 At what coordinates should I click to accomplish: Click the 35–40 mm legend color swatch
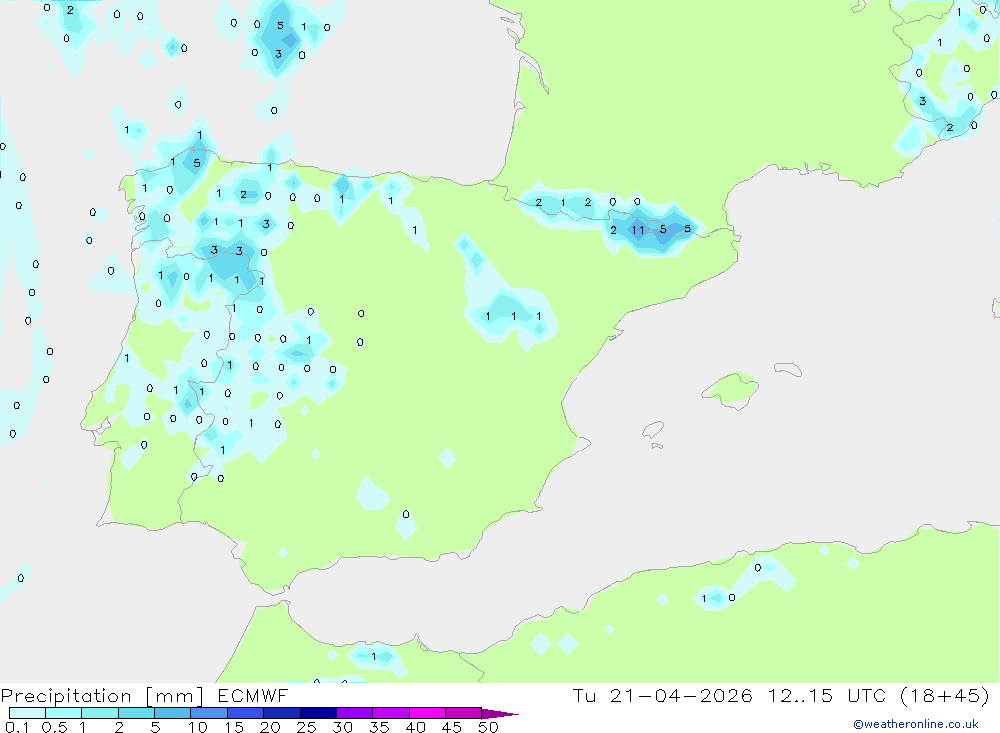tap(391, 713)
